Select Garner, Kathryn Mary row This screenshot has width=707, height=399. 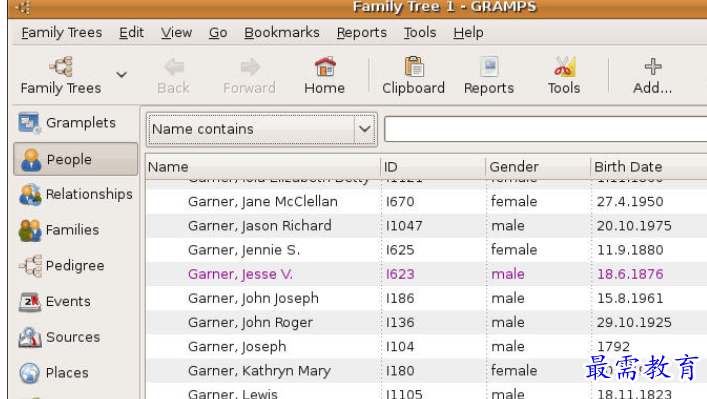[x=426, y=371]
